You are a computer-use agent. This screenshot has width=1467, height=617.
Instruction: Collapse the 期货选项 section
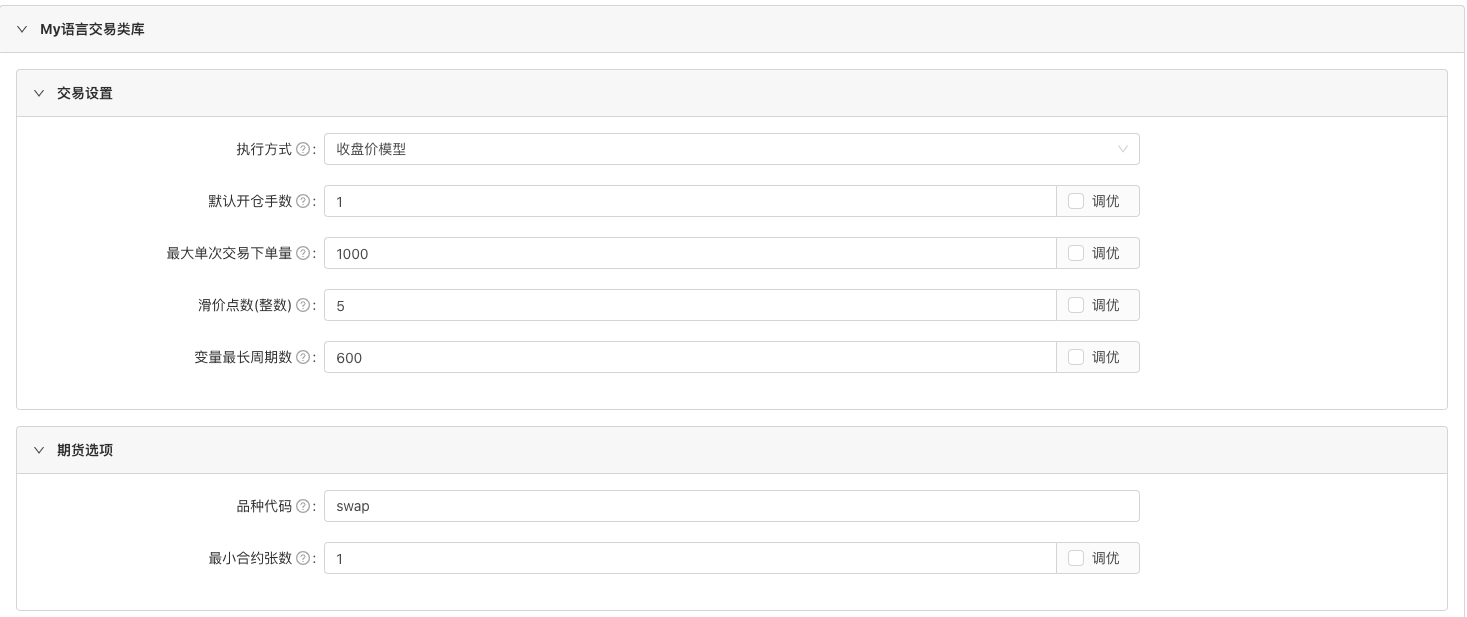point(39,450)
